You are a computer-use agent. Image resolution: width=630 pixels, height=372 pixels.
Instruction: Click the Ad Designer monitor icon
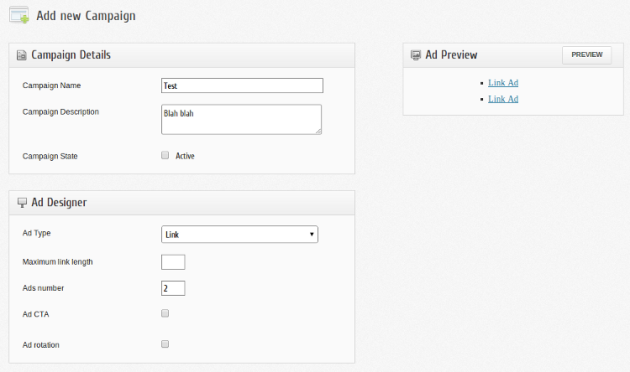coord(22,202)
